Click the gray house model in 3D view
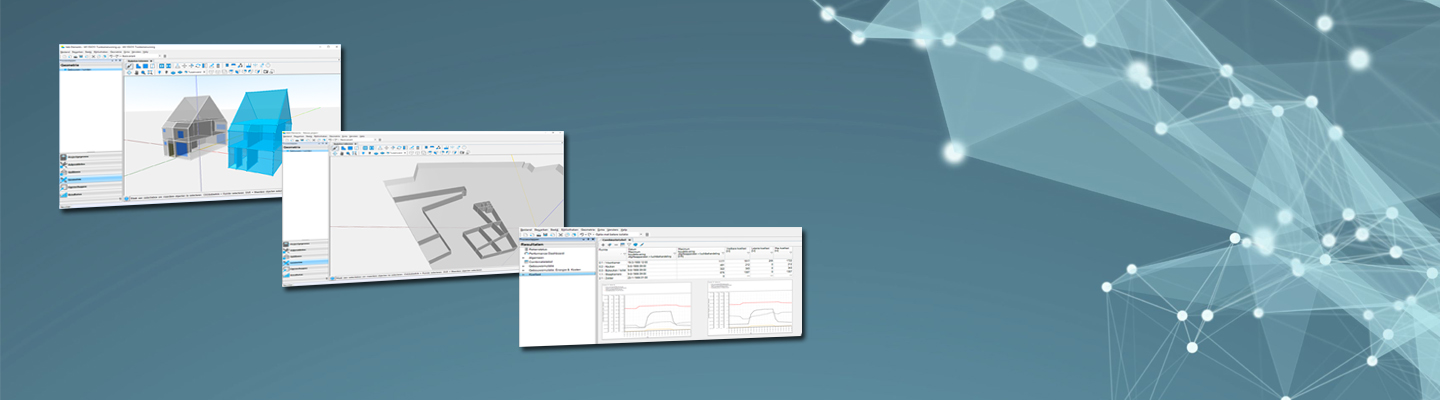The image size is (1440, 400). (x=195, y=127)
